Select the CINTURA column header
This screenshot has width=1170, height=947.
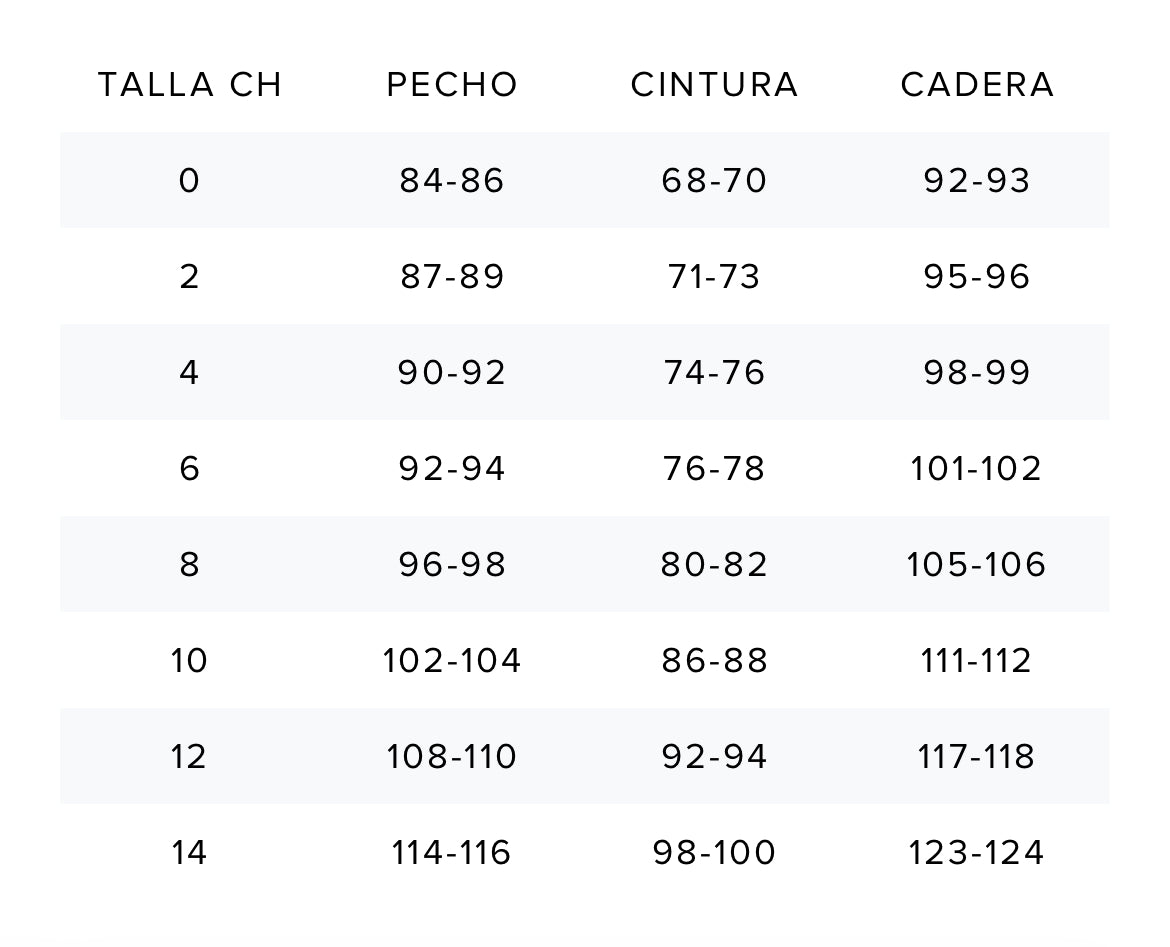coord(714,85)
